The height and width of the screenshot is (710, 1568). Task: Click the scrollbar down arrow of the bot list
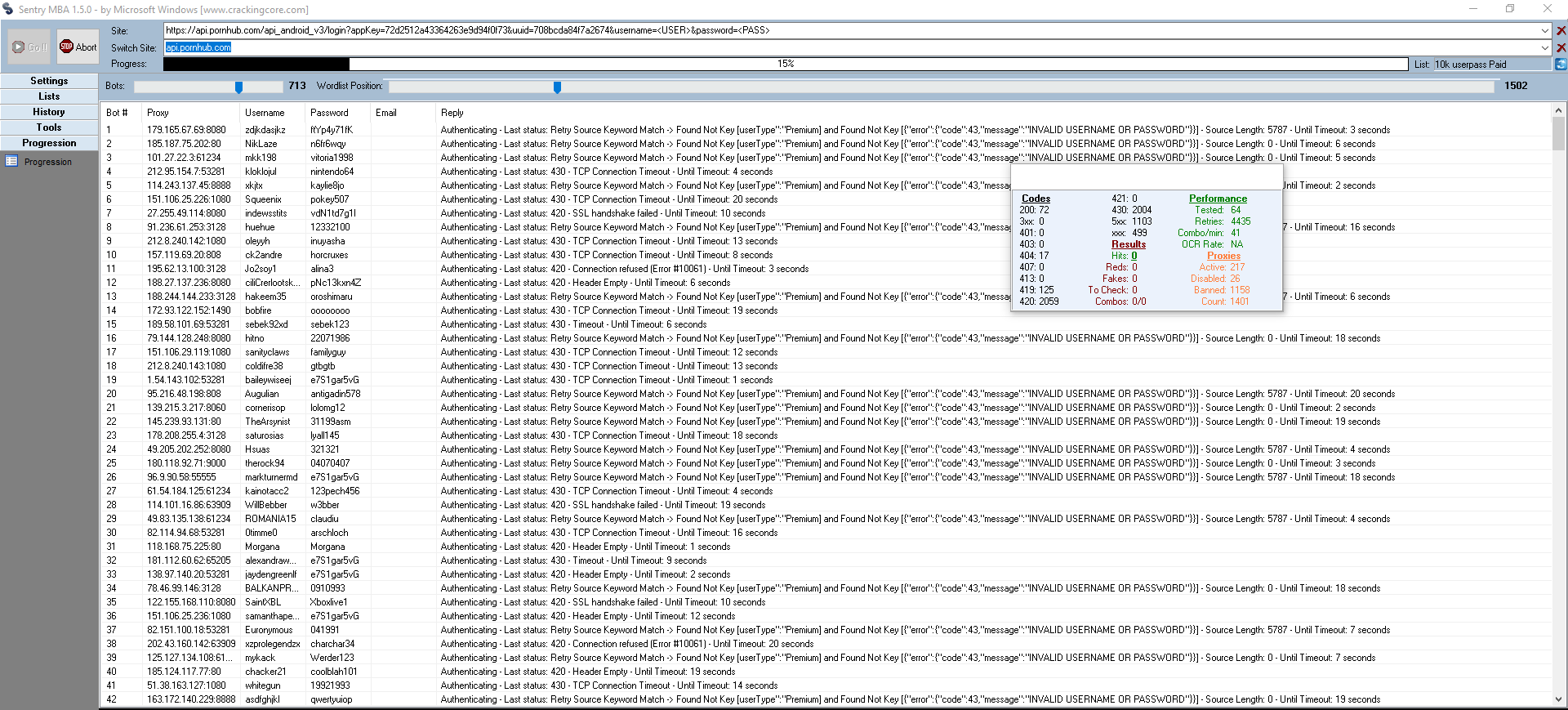click(1559, 699)
